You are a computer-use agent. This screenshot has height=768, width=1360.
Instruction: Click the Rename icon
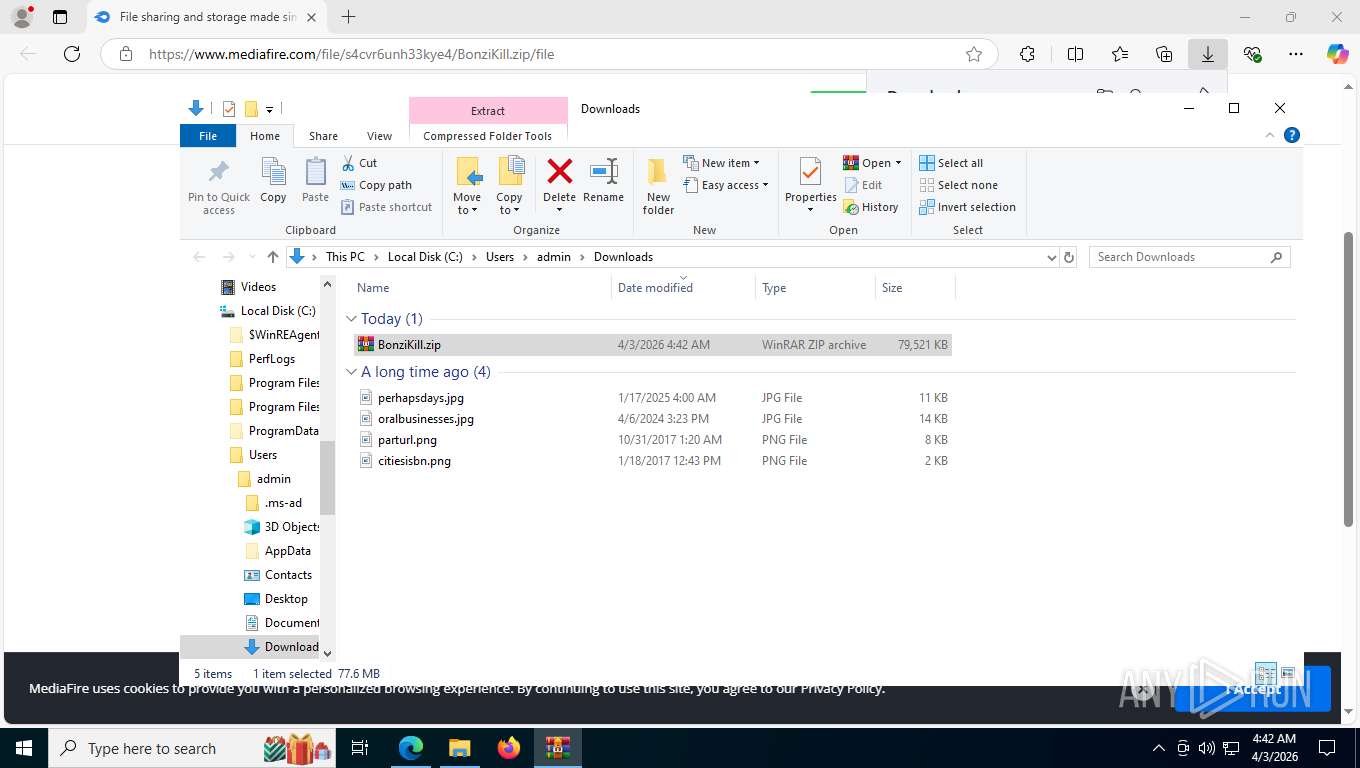(603, 171)
